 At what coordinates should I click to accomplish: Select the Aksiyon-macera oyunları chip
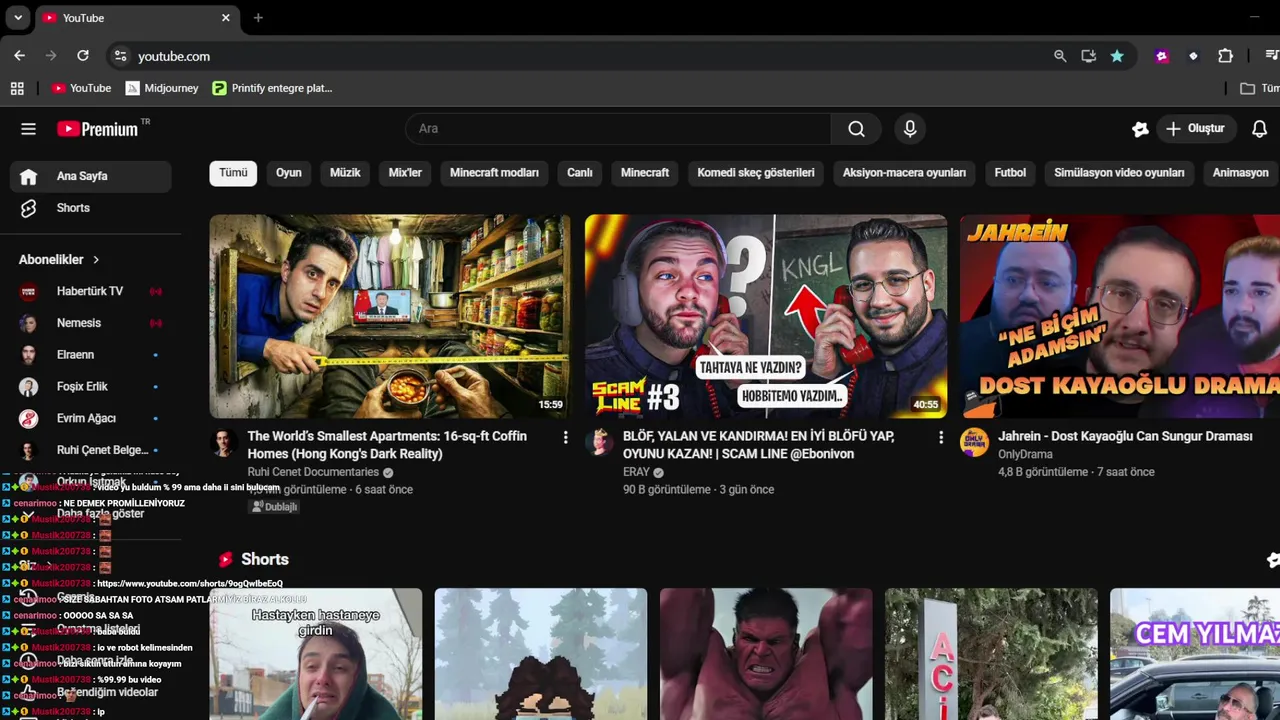click(x=904, y=173)
